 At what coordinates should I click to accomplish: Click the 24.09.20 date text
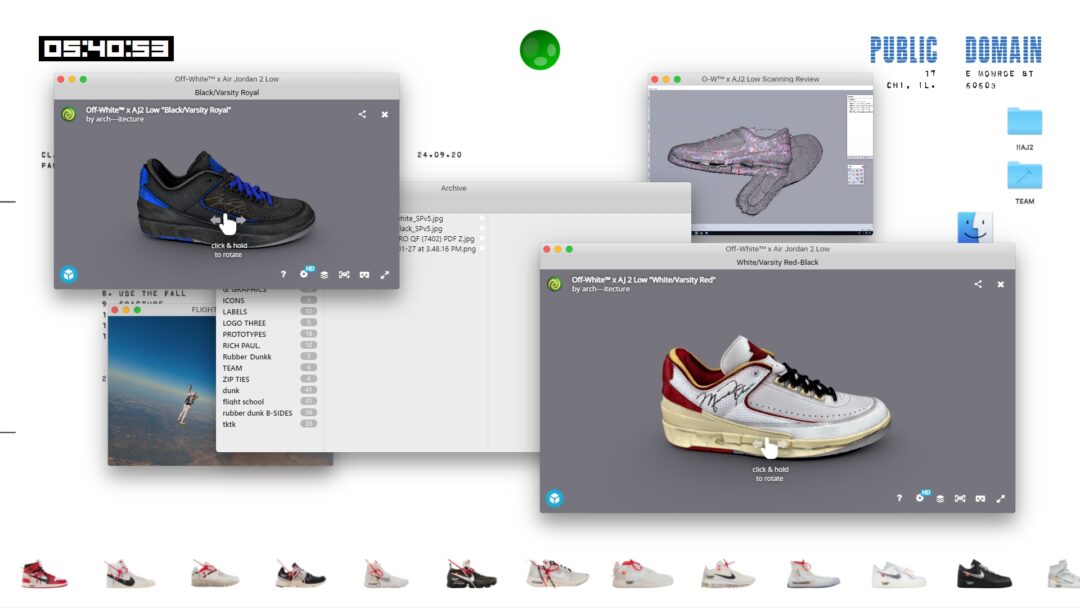coord(439,155)
